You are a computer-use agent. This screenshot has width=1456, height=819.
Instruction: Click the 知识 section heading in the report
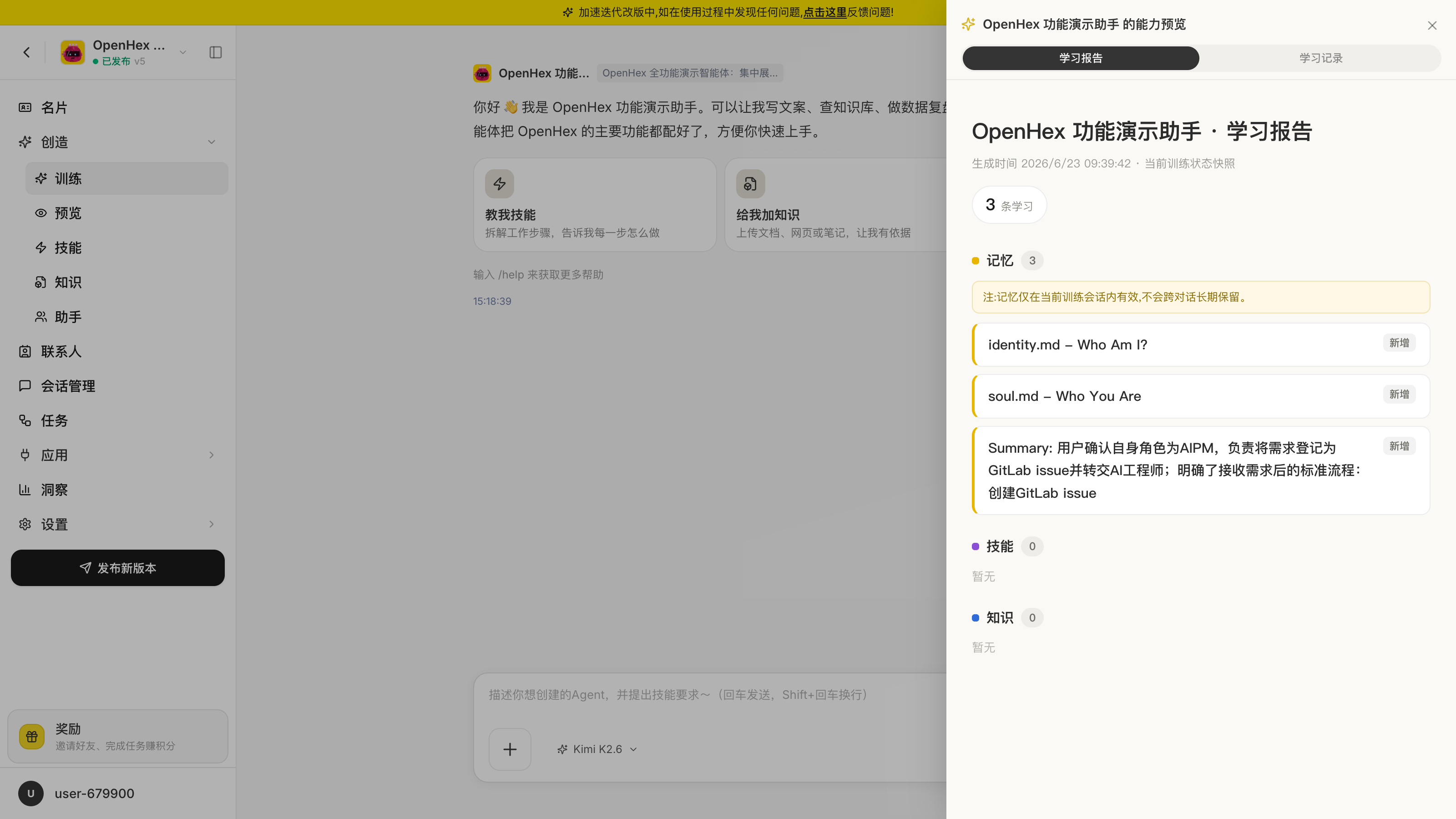(1000, 618)
